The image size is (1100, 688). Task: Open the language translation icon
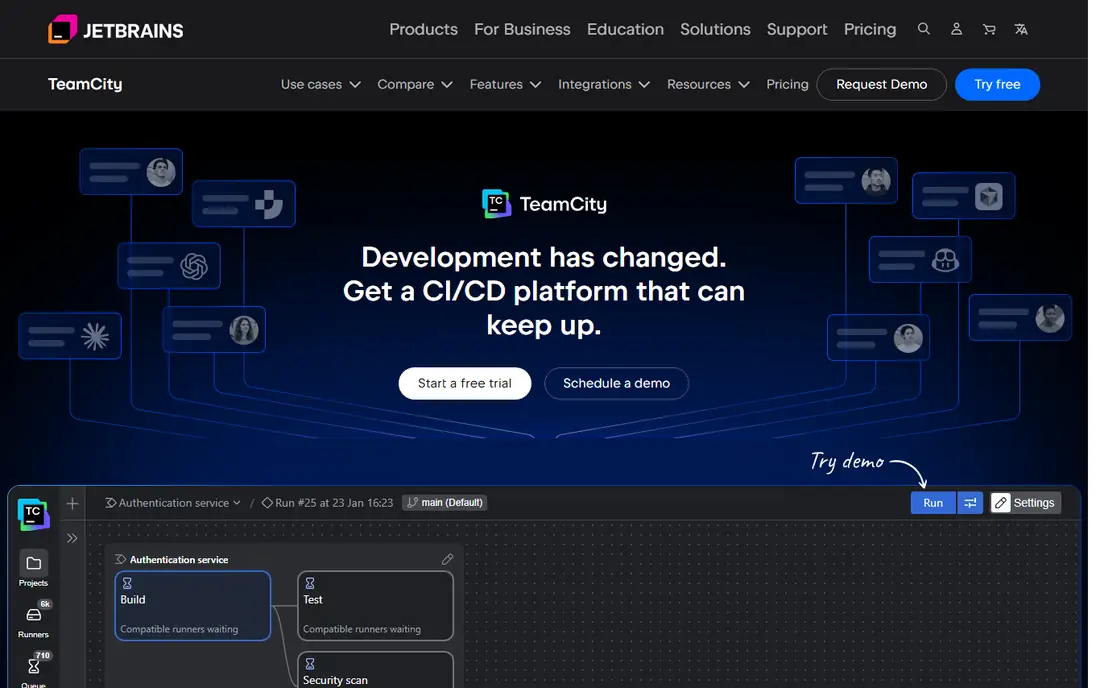[1021, 29]
